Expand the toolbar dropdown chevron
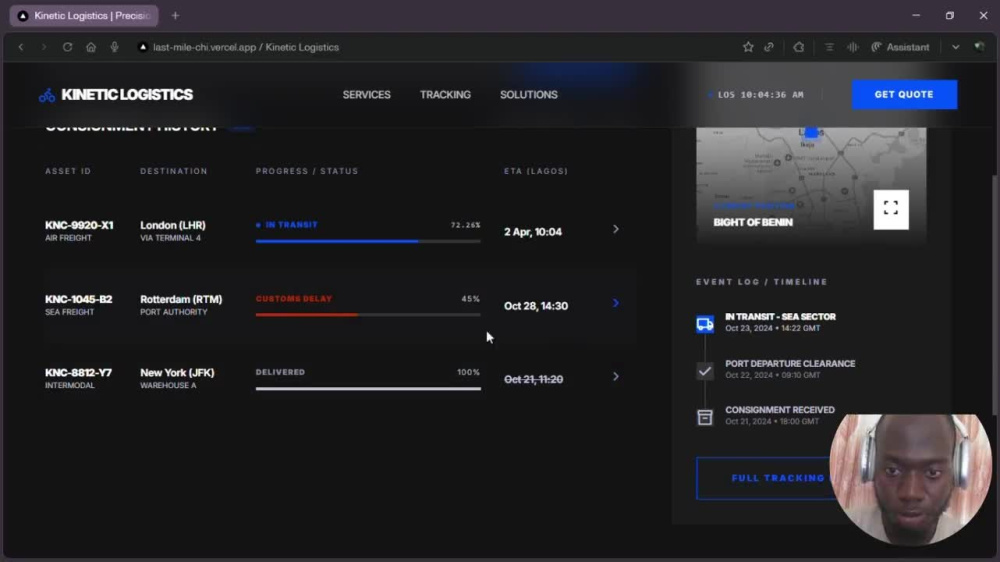Image resolution: width=1000 pixels, height=562 pixels. click(x=955, y=47)
